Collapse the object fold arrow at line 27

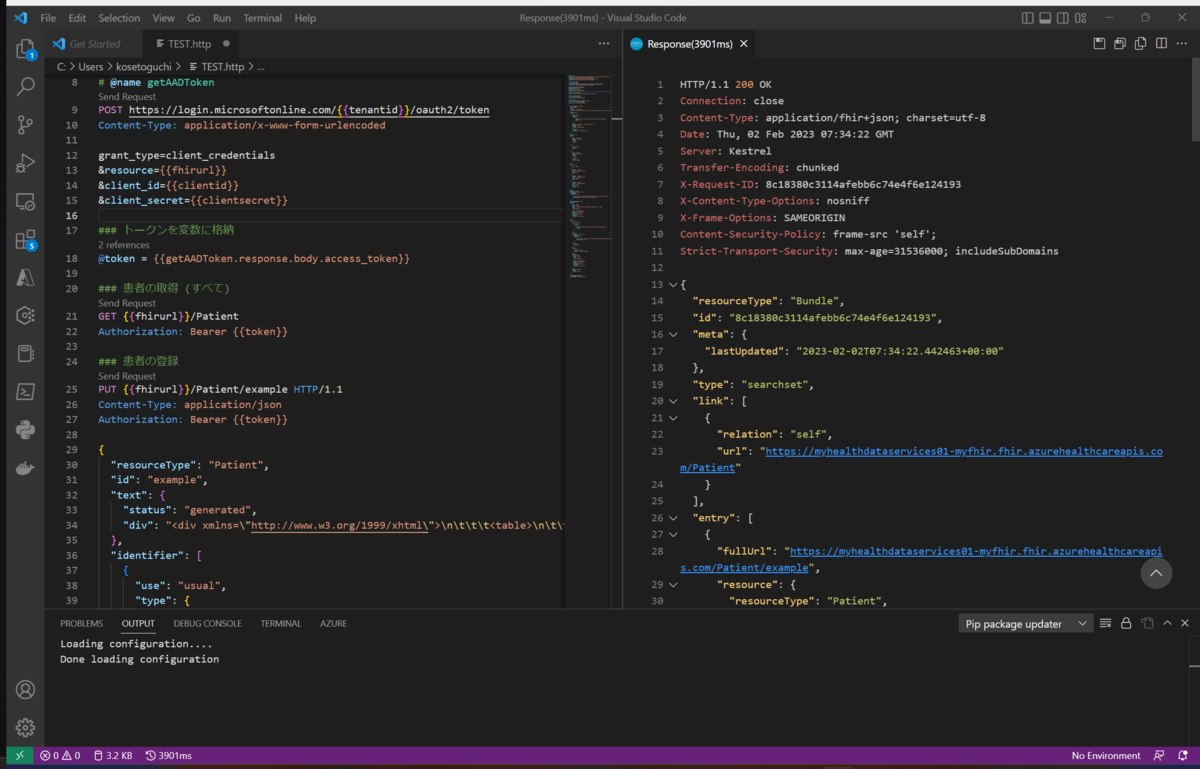click(673, 535)
